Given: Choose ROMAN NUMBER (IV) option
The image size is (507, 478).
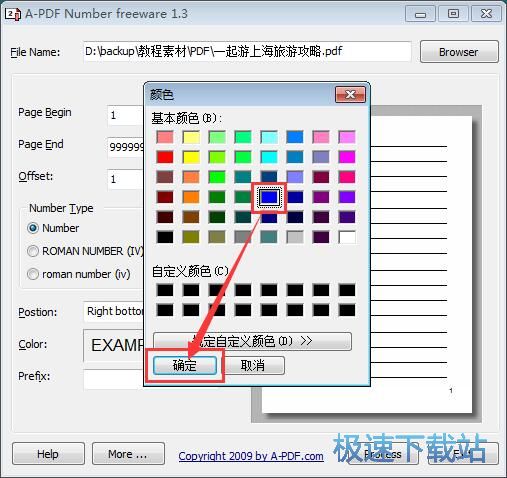Looking at the screenshot, I should click(33, 251).
